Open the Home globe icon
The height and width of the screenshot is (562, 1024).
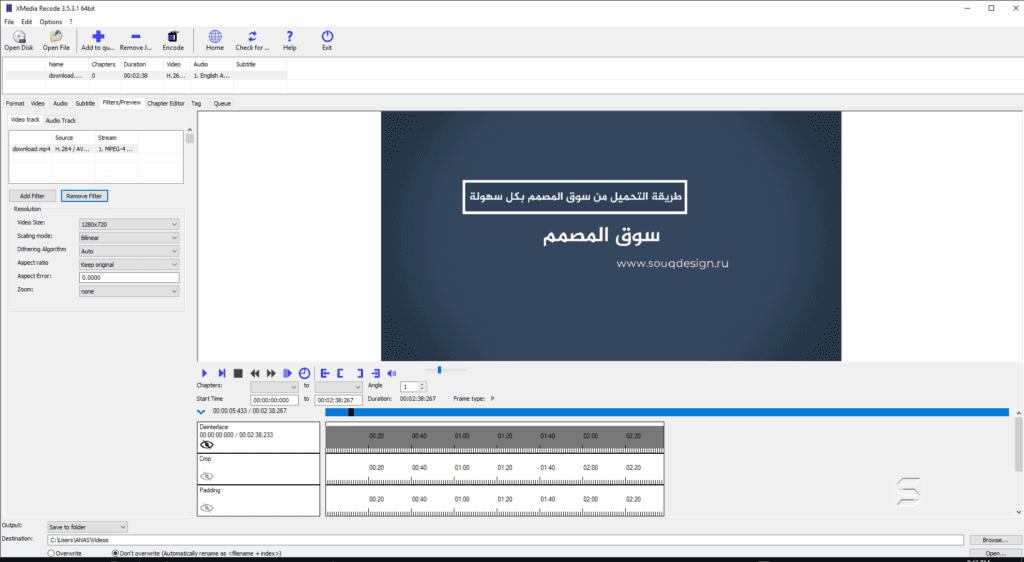215,40
